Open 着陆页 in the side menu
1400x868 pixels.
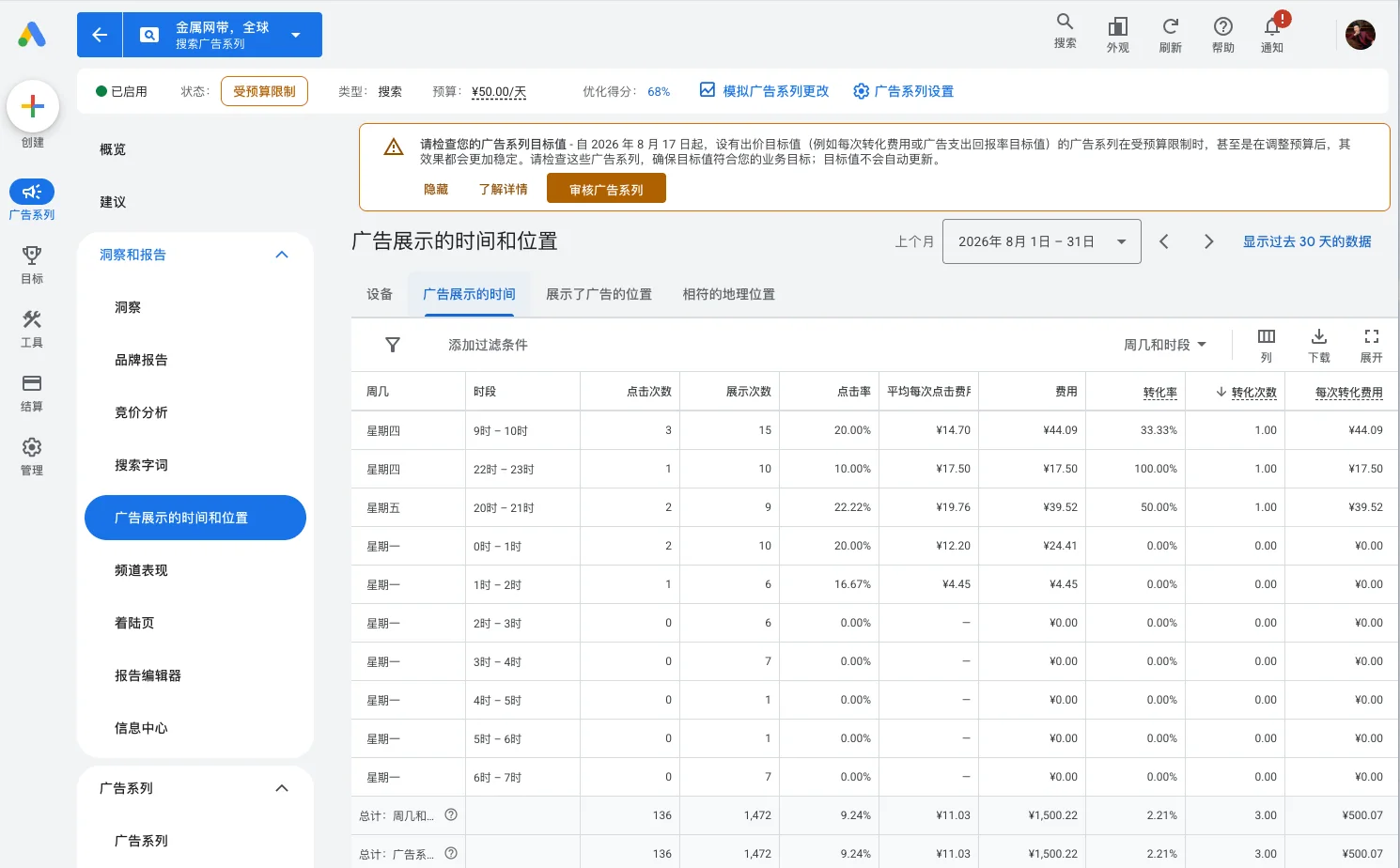point(134,623)
